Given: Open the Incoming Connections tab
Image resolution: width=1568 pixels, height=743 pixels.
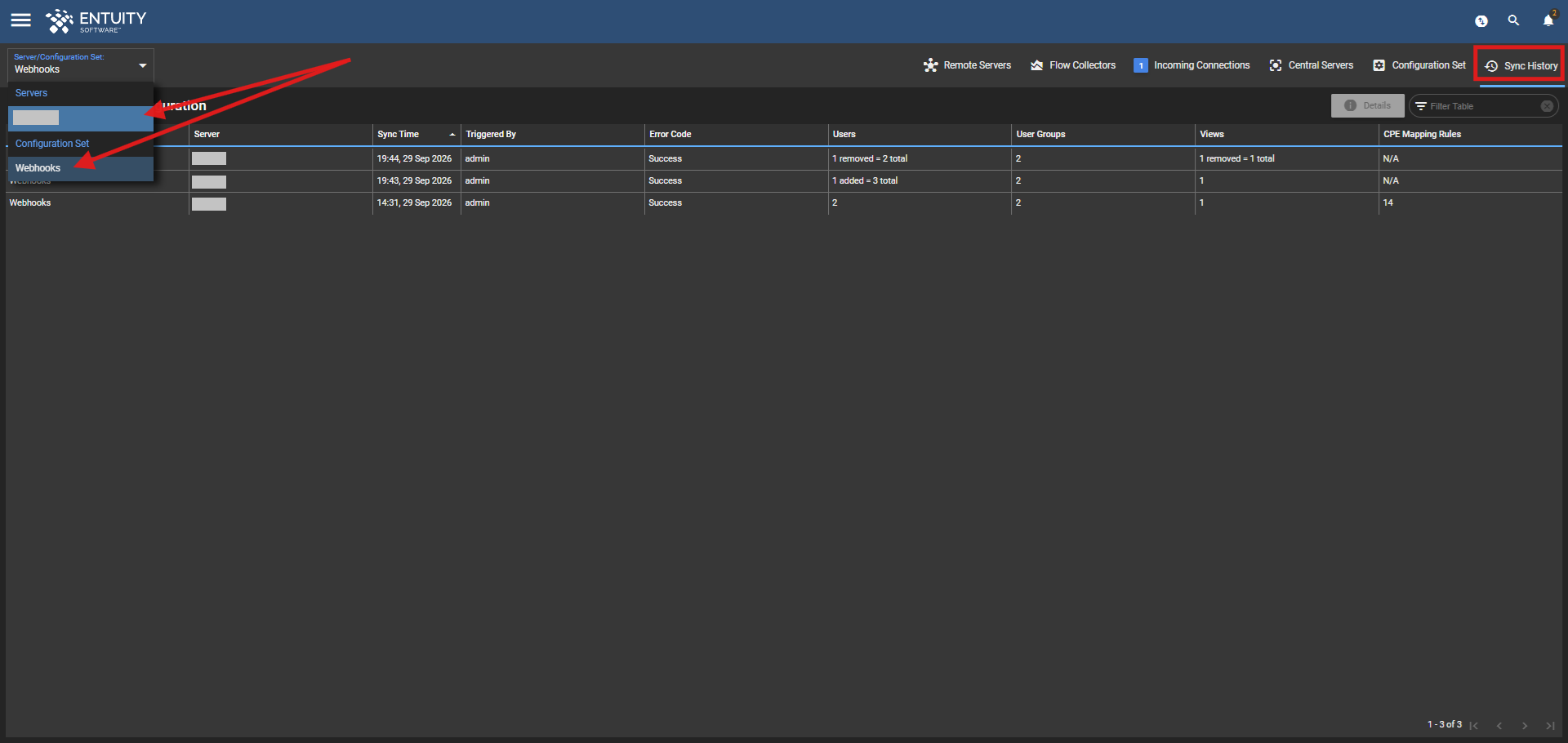Looking at the screenshot, I should (1192, 65).
